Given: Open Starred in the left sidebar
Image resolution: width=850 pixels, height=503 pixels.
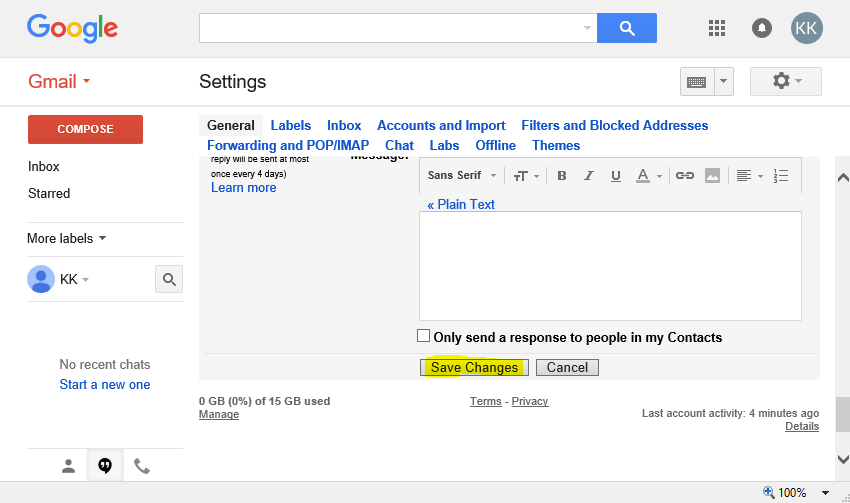Looking at the screenshot, I should click(49, 194).
